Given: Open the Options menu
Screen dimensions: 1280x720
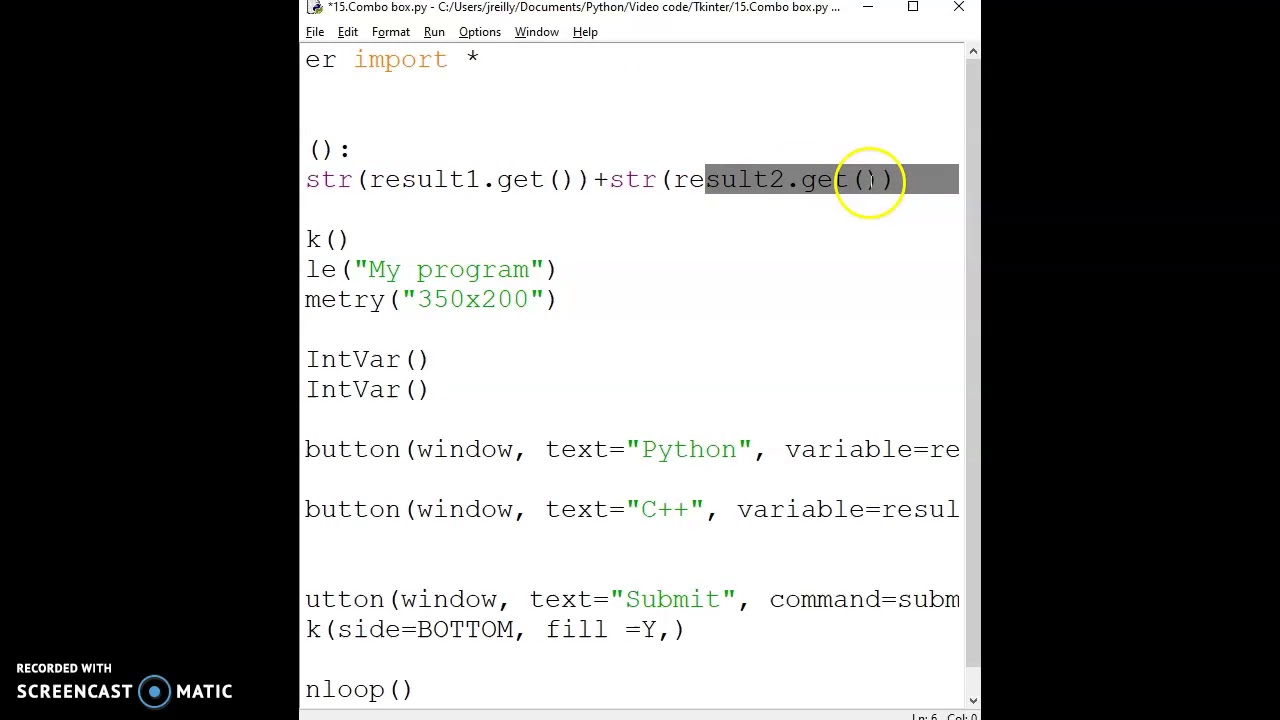Looking at the screenshot, I should (x=480, y=32).
